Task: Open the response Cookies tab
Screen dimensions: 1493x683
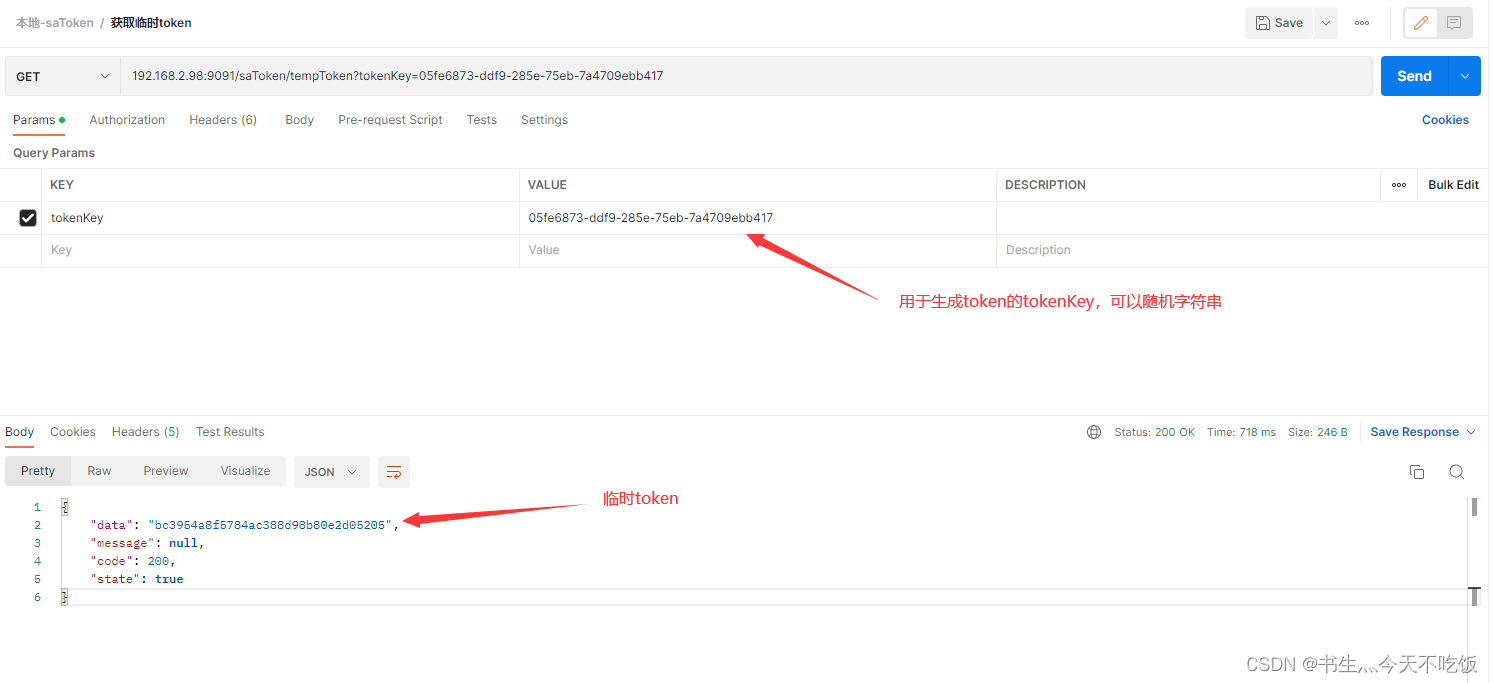Action: pyautogui.click(x=73, y=432)
